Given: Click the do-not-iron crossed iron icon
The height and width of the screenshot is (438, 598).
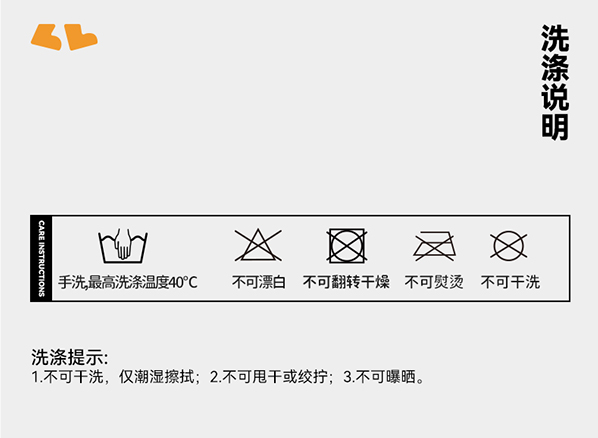Looking at the screenshot, I should 435,246.
